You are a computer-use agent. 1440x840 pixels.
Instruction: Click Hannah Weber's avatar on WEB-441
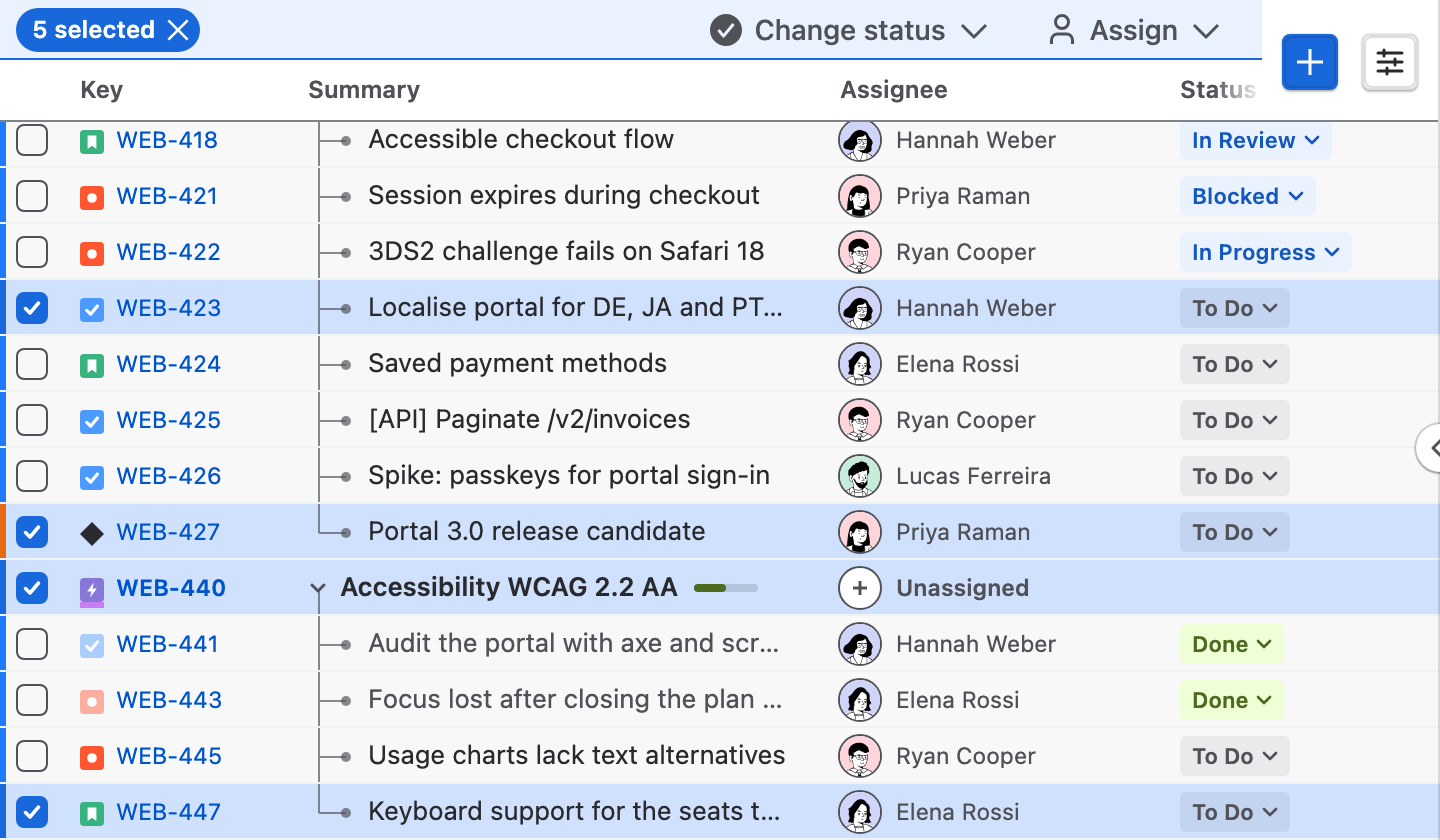(x=860, y=644)
